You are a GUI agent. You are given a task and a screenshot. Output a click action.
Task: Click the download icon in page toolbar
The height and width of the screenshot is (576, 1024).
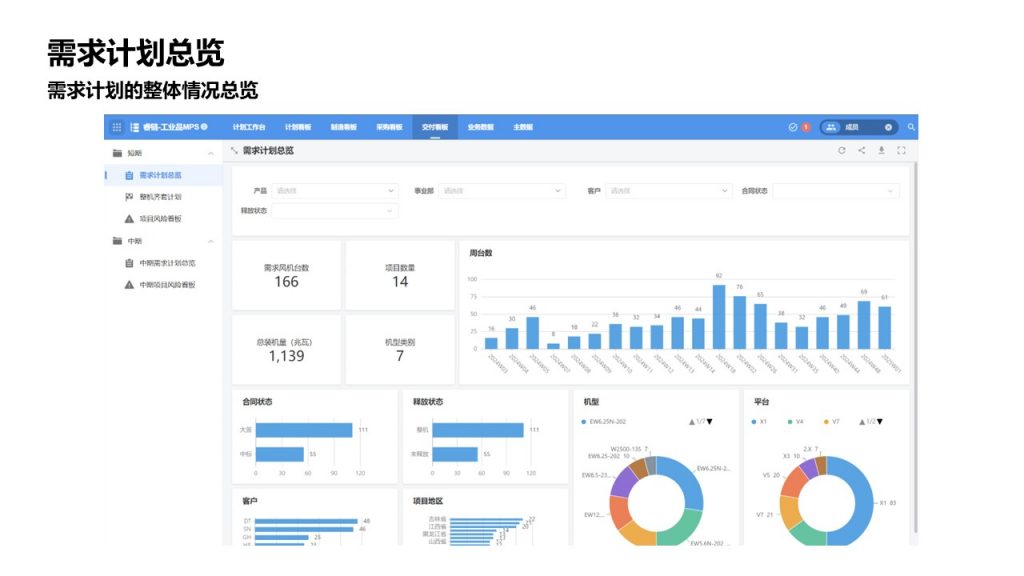click(881, 150)
